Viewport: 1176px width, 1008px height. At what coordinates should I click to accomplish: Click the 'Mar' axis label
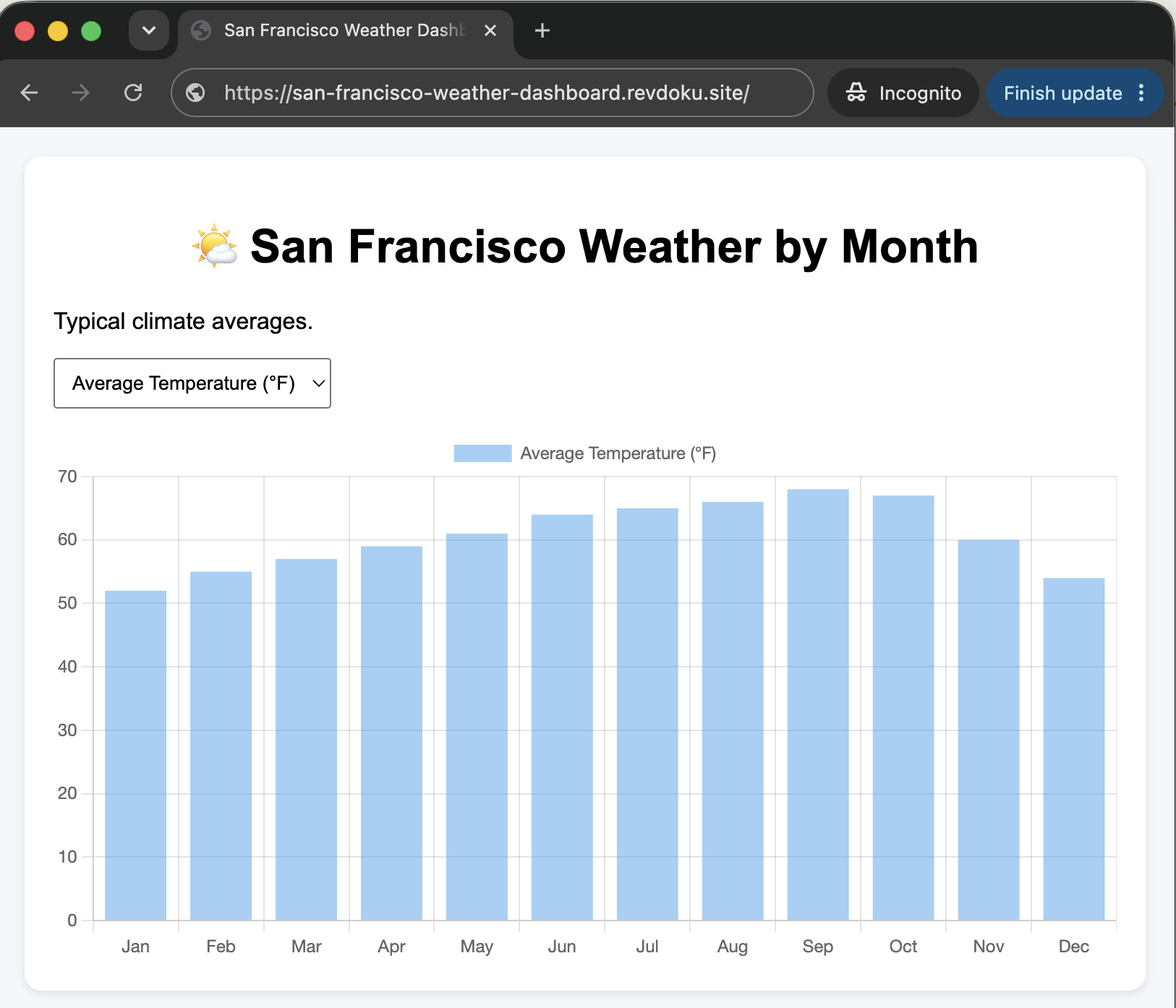[x=307, y=947]
